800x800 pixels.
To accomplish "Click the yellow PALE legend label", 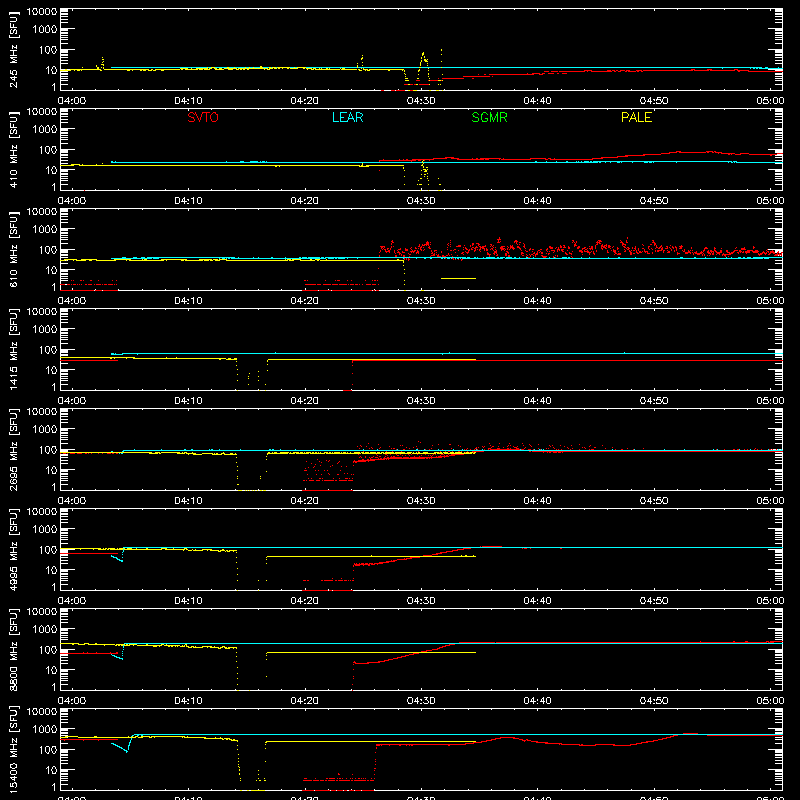I will coord(636,117).
